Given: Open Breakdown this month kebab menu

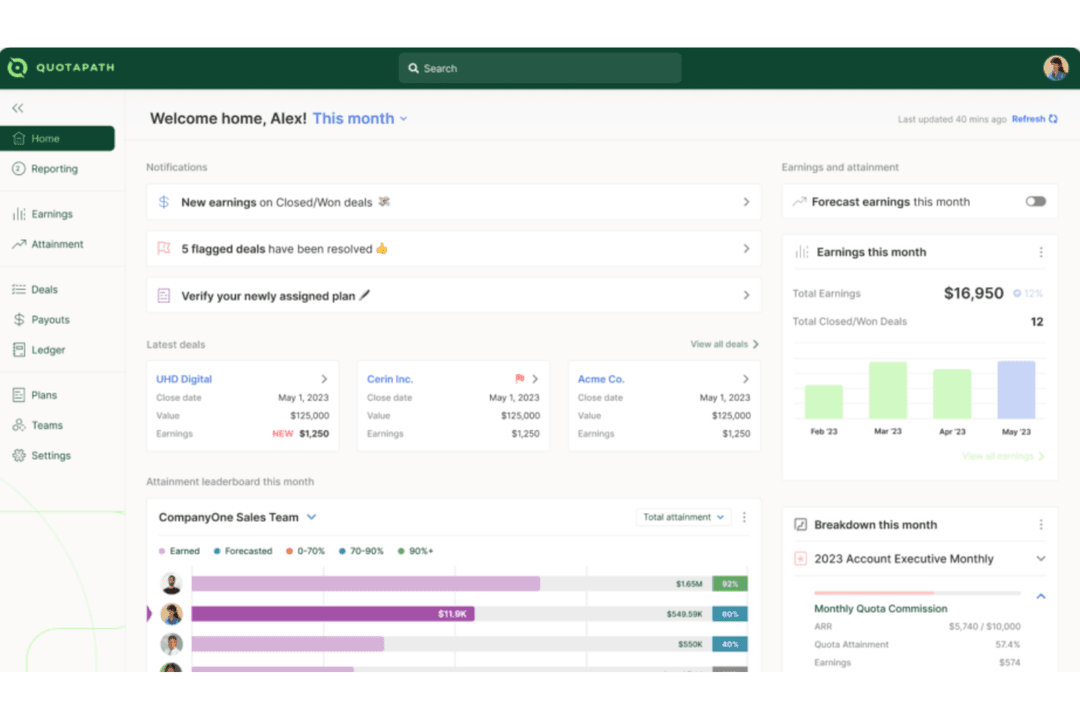Looking at the screenshot, I should click(1041, 525).
